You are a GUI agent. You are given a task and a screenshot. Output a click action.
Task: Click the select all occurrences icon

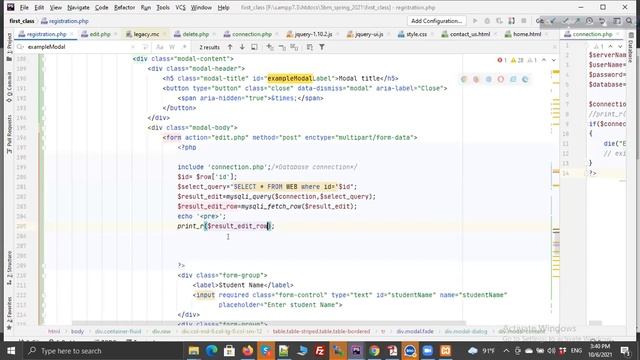[294, 47]
